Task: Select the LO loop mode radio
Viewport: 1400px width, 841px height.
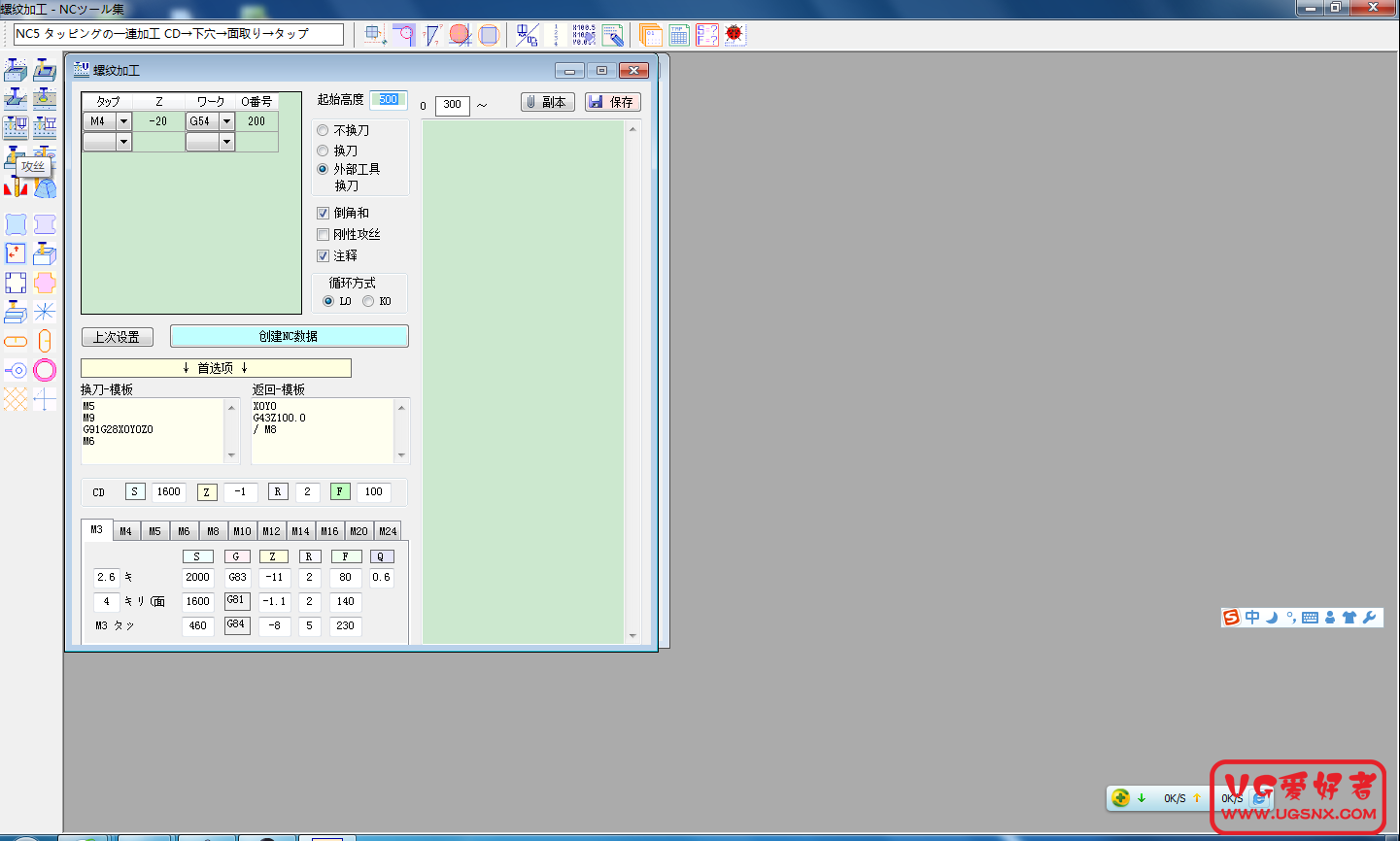Action: 337,301
